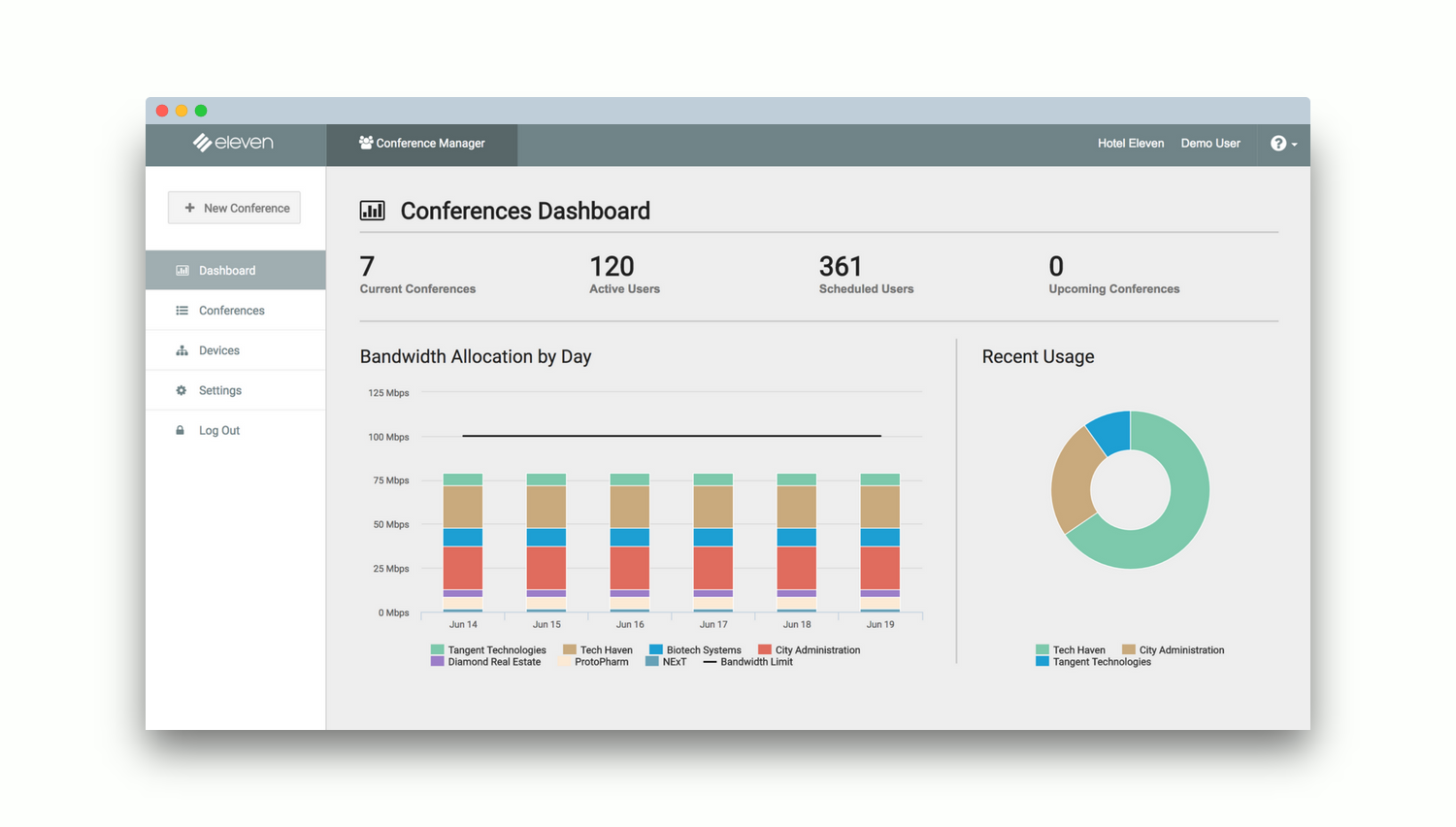Viewport: 1456px width, 827px height.
Task: Open Settings in the sidebar
Action: 236,390
